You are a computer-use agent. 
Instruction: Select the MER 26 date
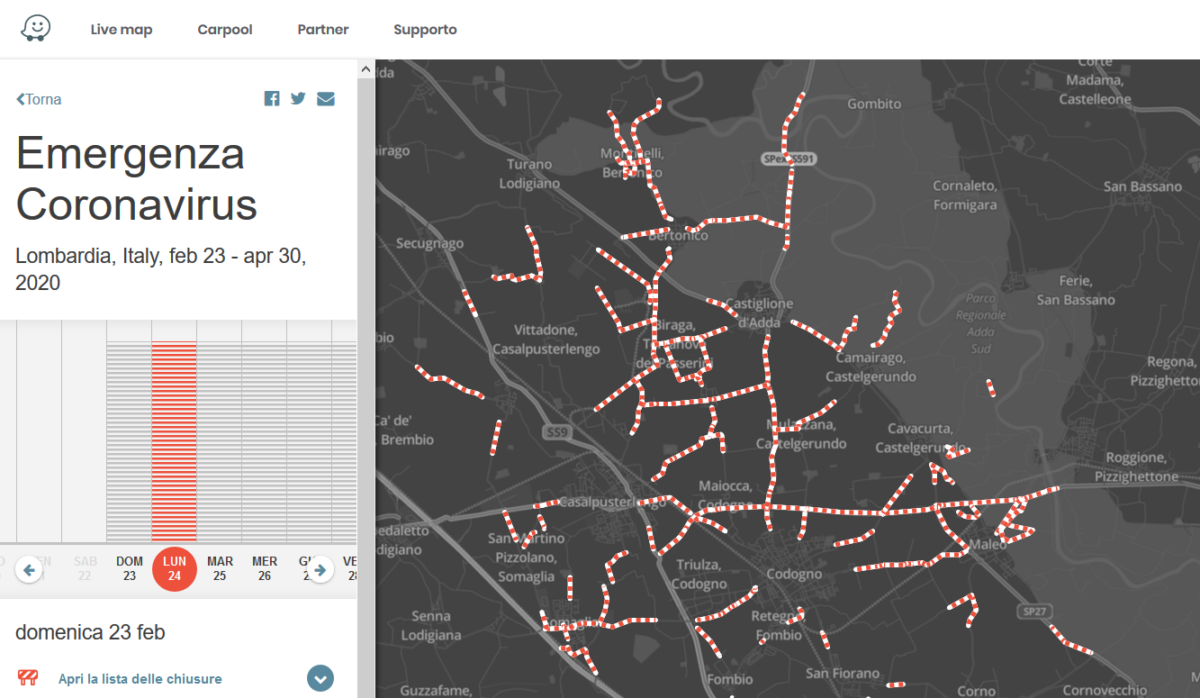264,569
